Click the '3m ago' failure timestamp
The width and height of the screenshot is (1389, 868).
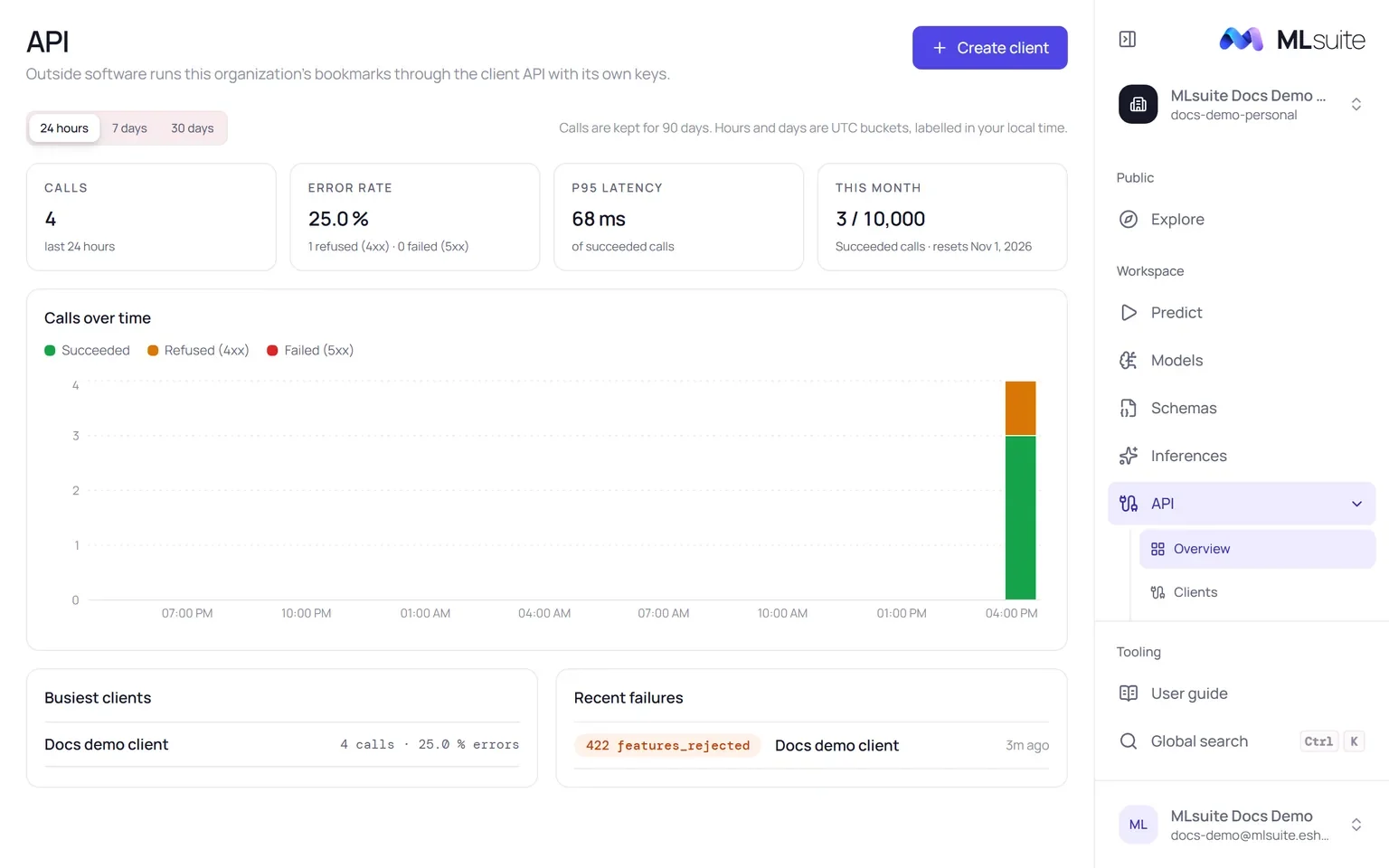click(x=1027, y=745)
